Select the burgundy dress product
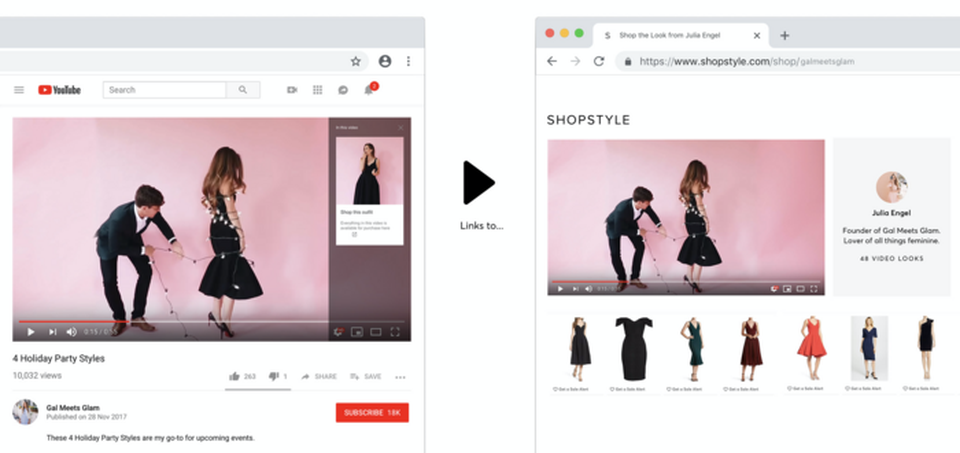The image size is (960, 453). pyautogui.click(x=750, y=349)
